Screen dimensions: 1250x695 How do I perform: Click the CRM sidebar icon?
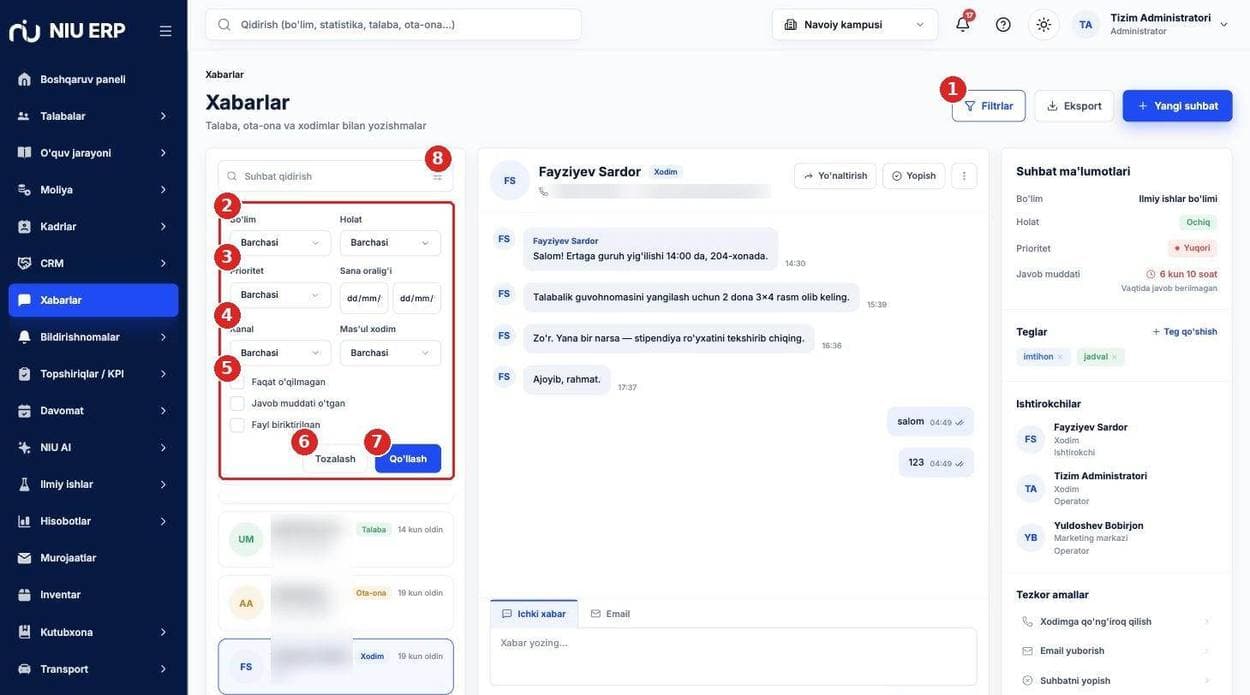coord(24,263)
